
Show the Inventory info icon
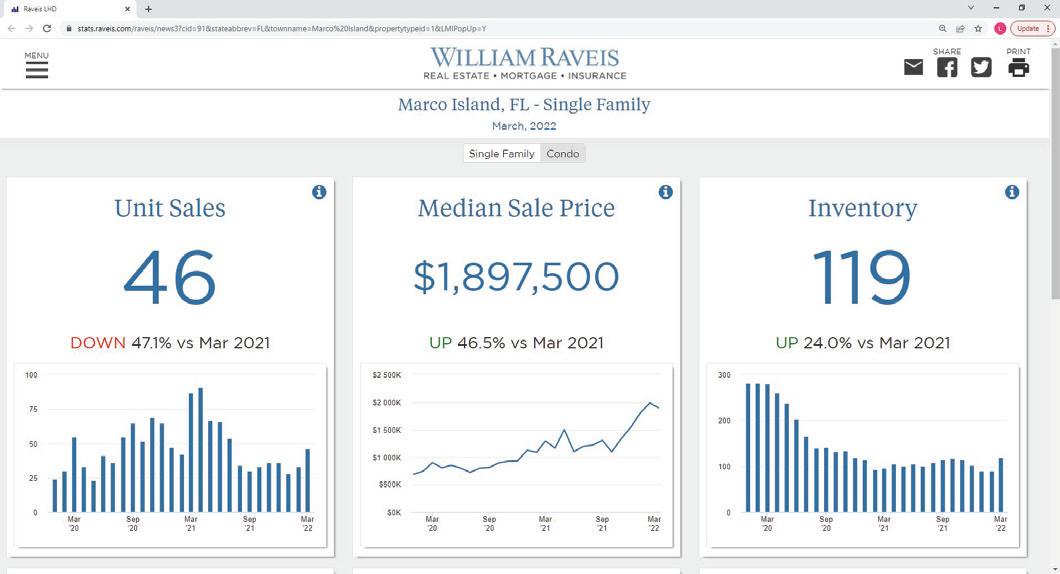(1012, 192)
